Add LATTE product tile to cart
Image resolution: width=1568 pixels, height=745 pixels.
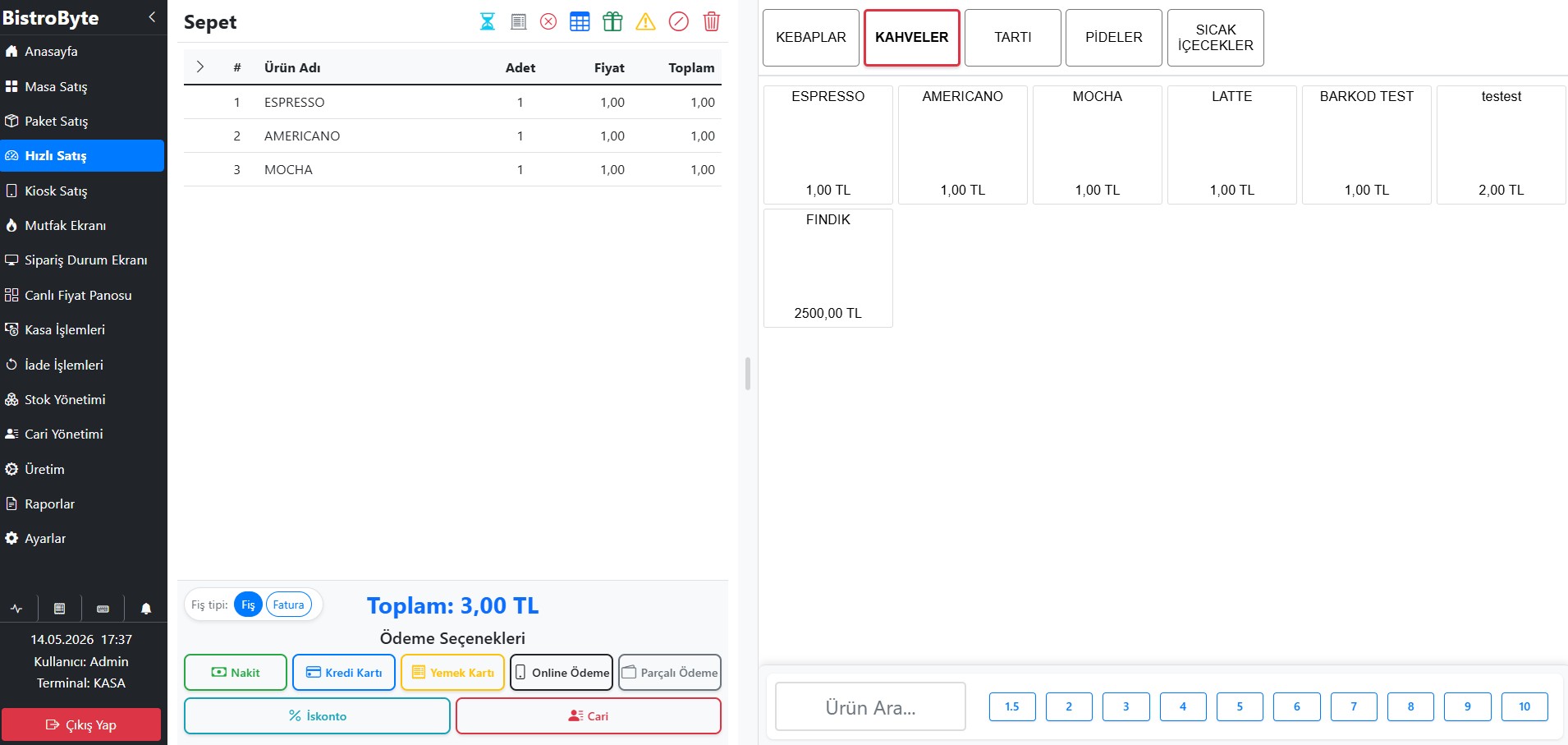pos(1232,145)
